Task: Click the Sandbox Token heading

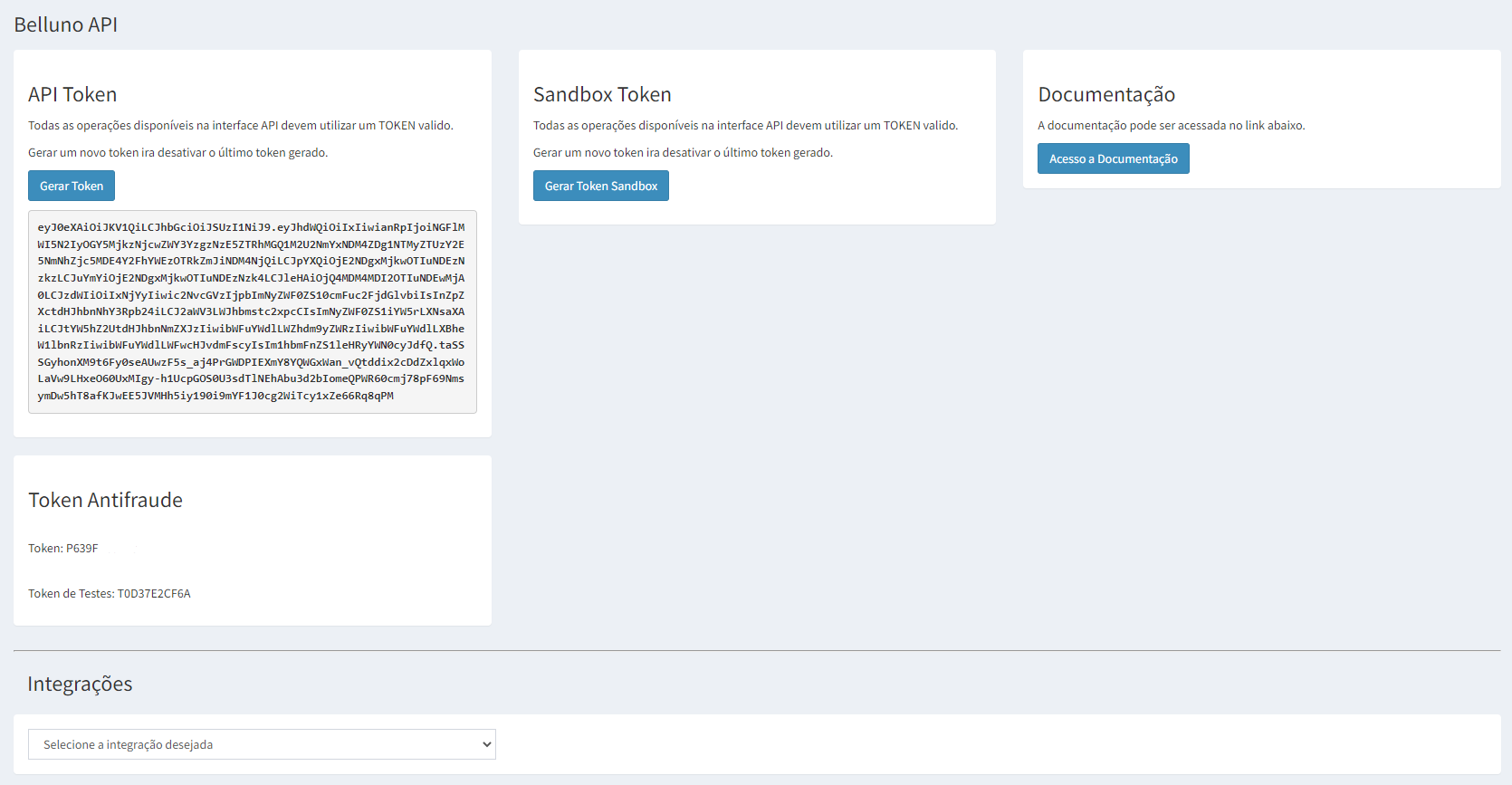Action: point(602,94)
